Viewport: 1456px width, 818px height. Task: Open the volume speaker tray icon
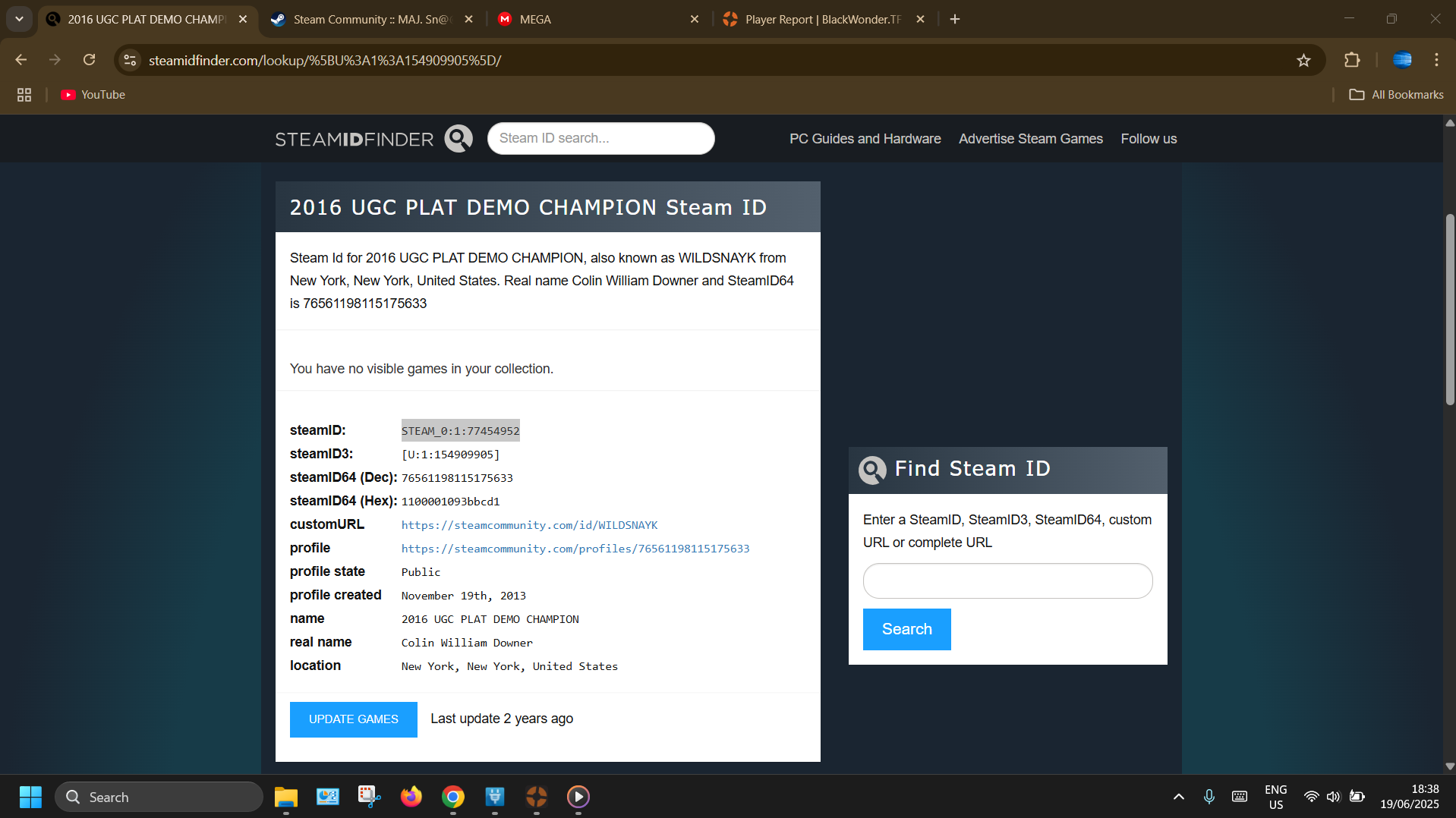click(1334, 797)
